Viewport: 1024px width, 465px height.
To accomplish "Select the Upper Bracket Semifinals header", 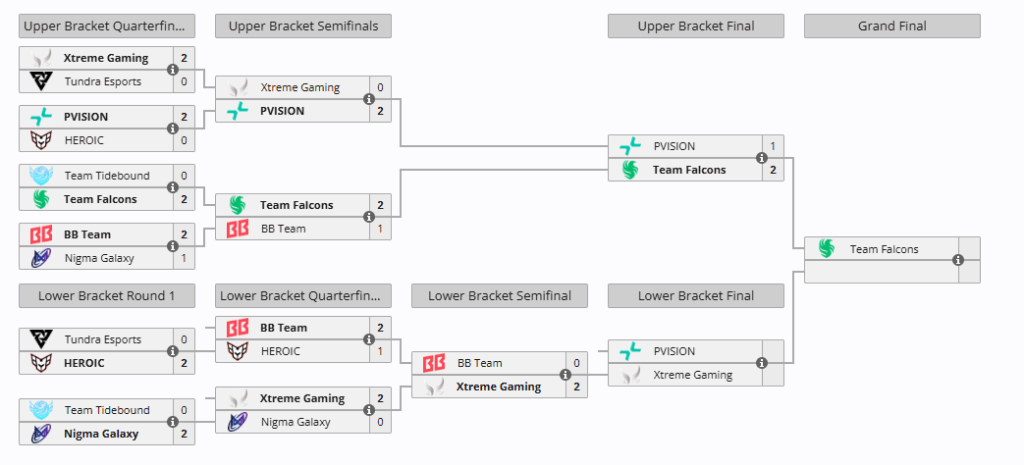I will tap(303, 26).
